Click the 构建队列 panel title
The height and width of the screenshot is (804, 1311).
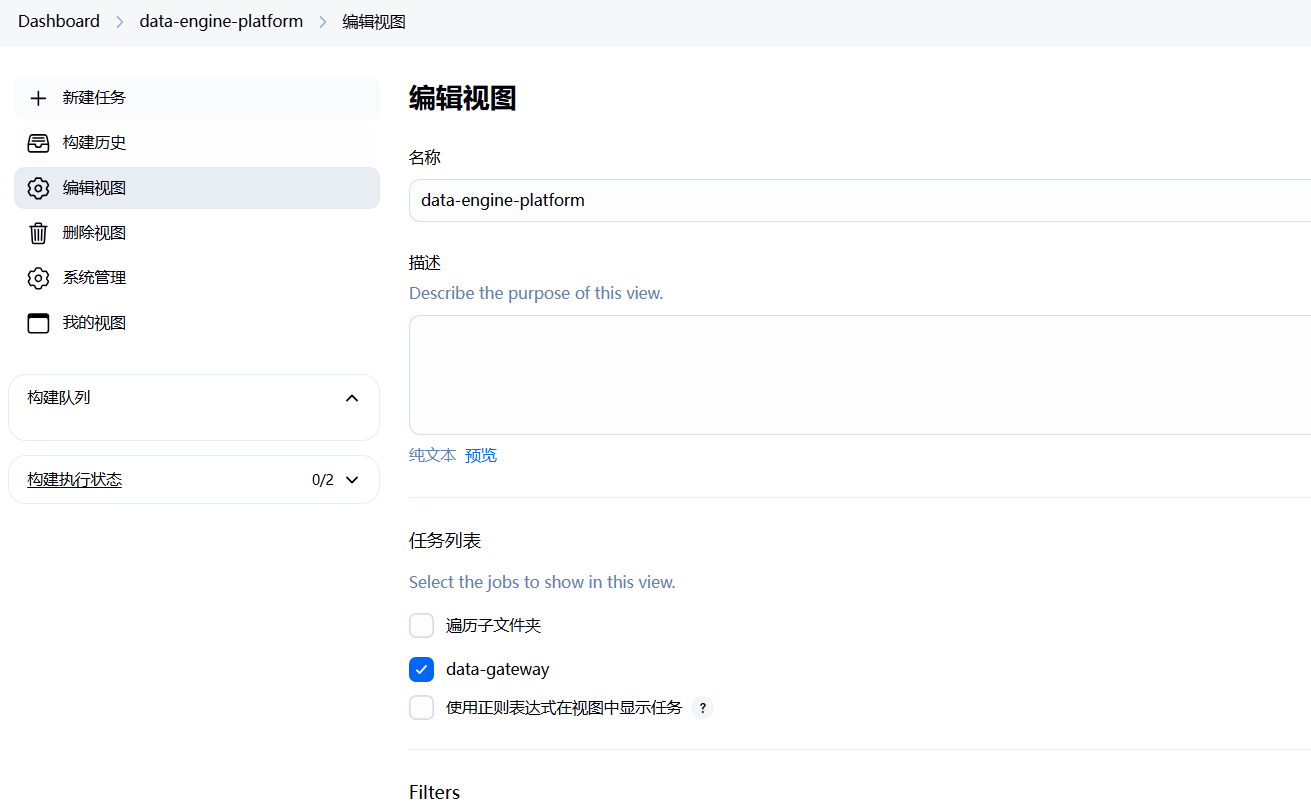[59, 398]
